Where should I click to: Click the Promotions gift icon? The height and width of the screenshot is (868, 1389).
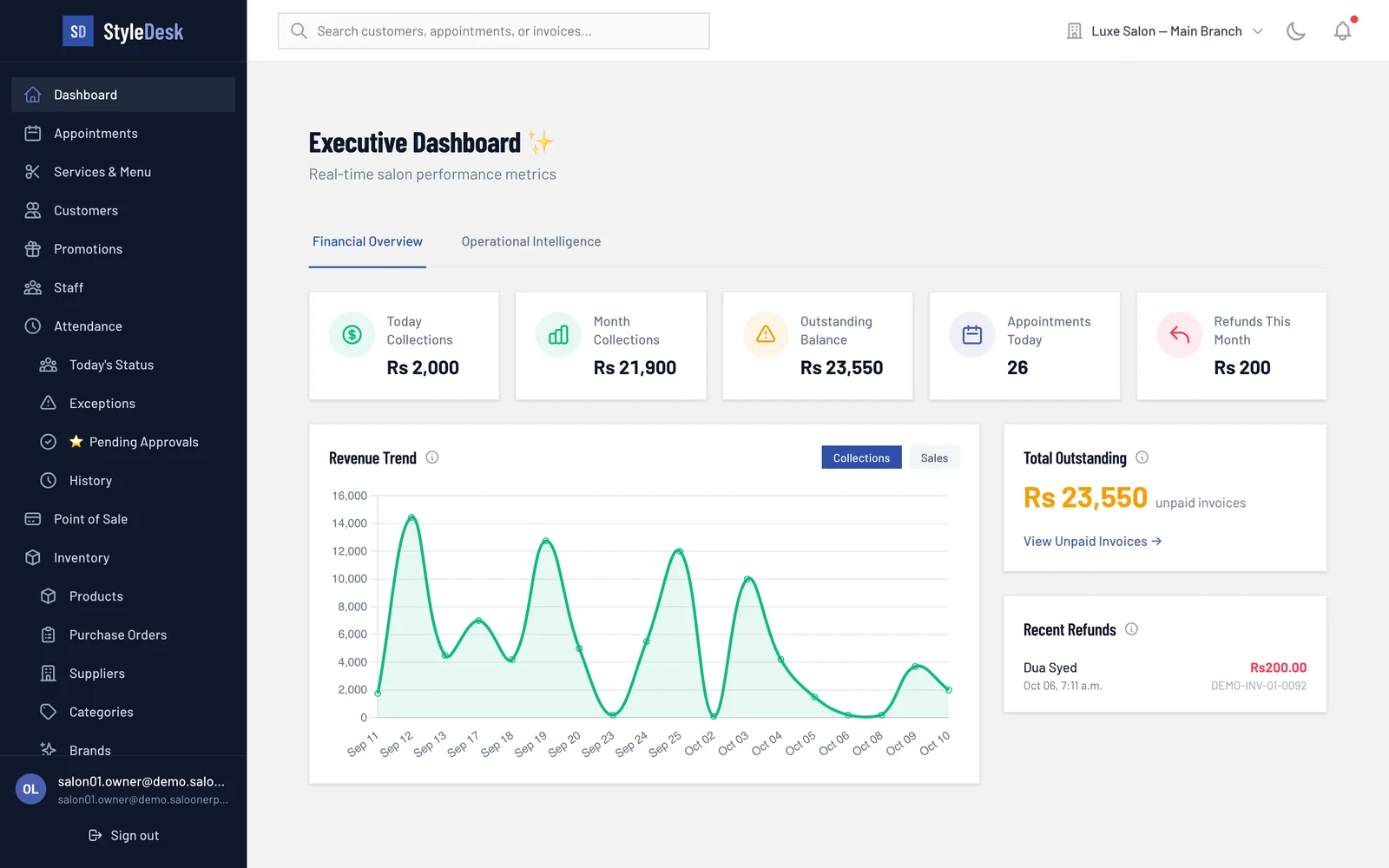33,249
